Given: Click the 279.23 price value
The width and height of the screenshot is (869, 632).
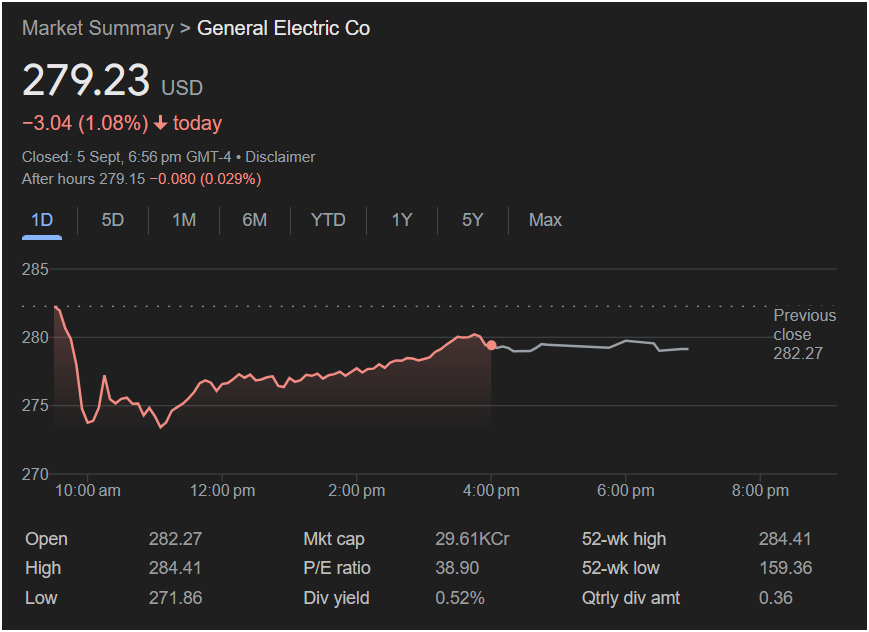Looking at the screenshot, I should tap(86, 80).
